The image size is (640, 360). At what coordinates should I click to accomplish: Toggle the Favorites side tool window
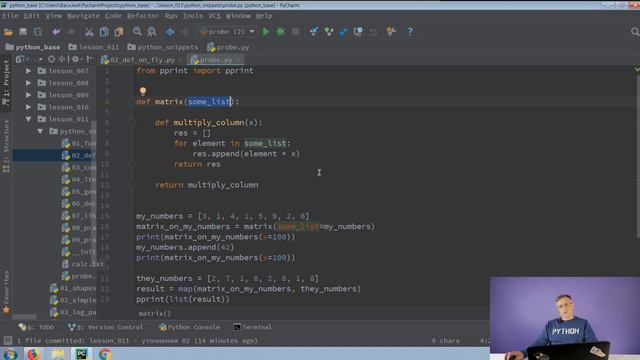click(6, 292)
